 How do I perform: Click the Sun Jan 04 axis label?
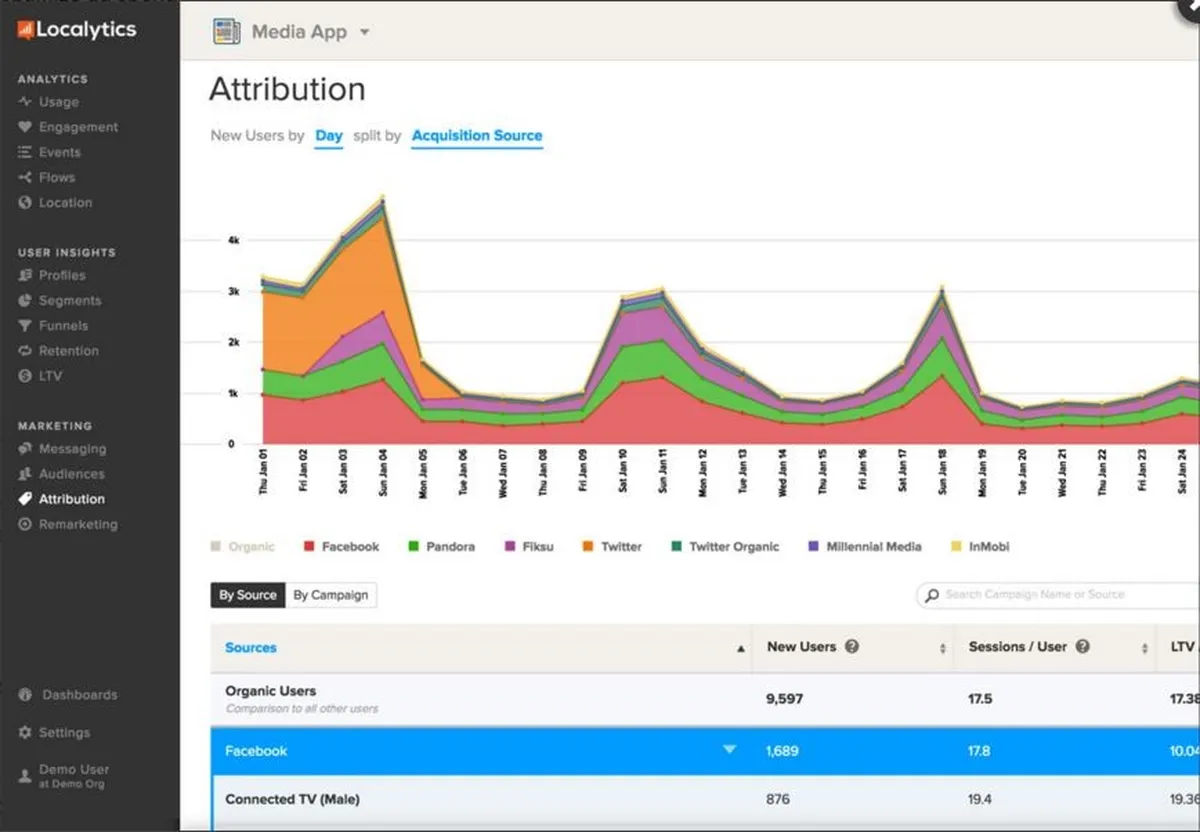(383, 474)
